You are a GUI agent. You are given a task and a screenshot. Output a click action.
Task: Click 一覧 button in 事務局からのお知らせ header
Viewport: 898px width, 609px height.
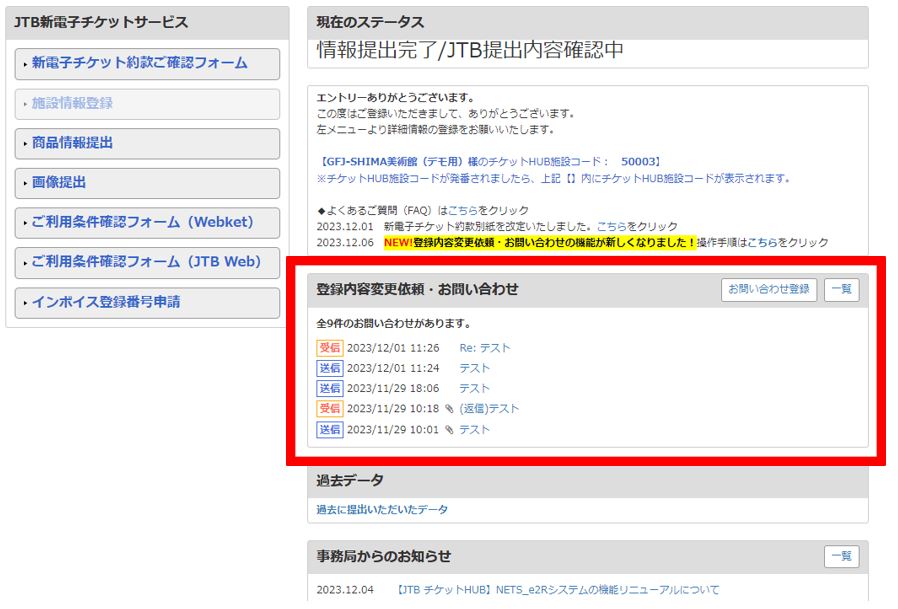[841, 557]
